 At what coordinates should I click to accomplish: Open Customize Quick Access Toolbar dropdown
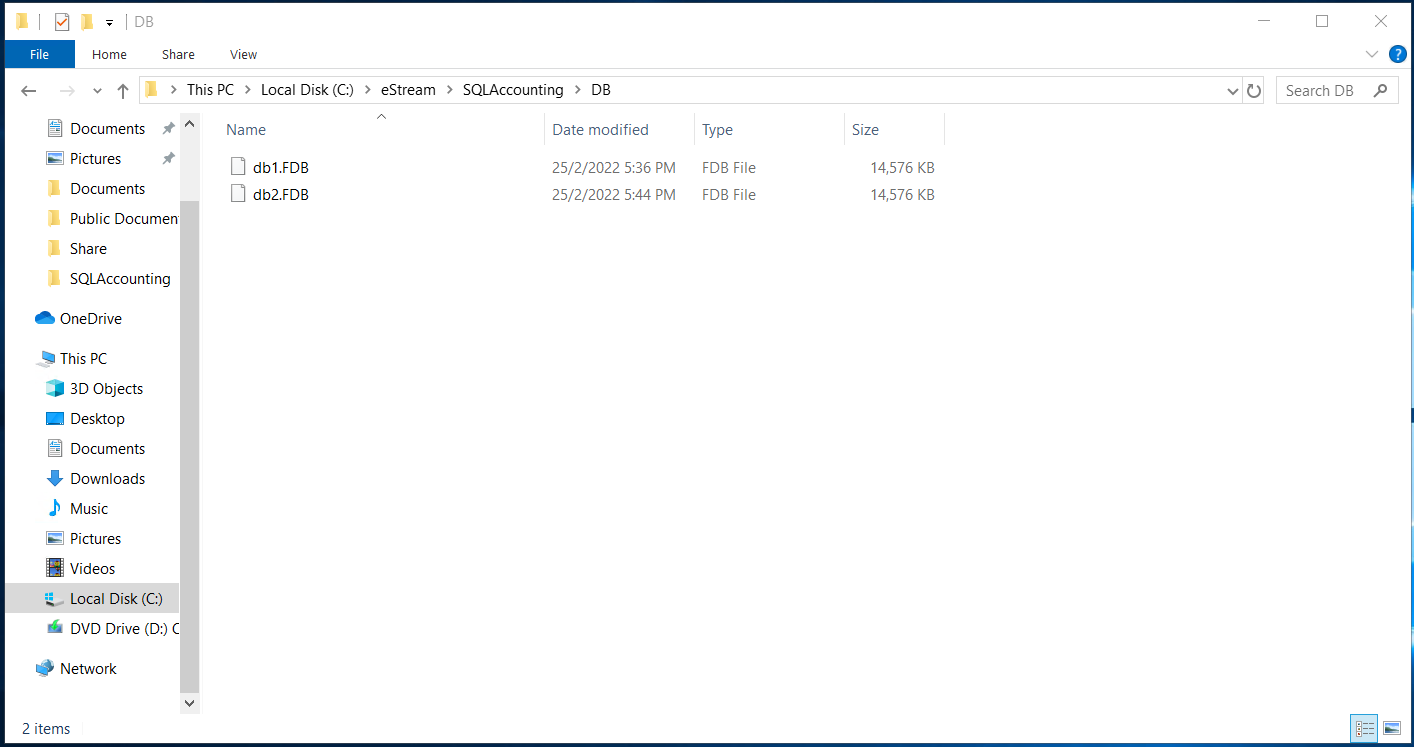tap(109, 22)
